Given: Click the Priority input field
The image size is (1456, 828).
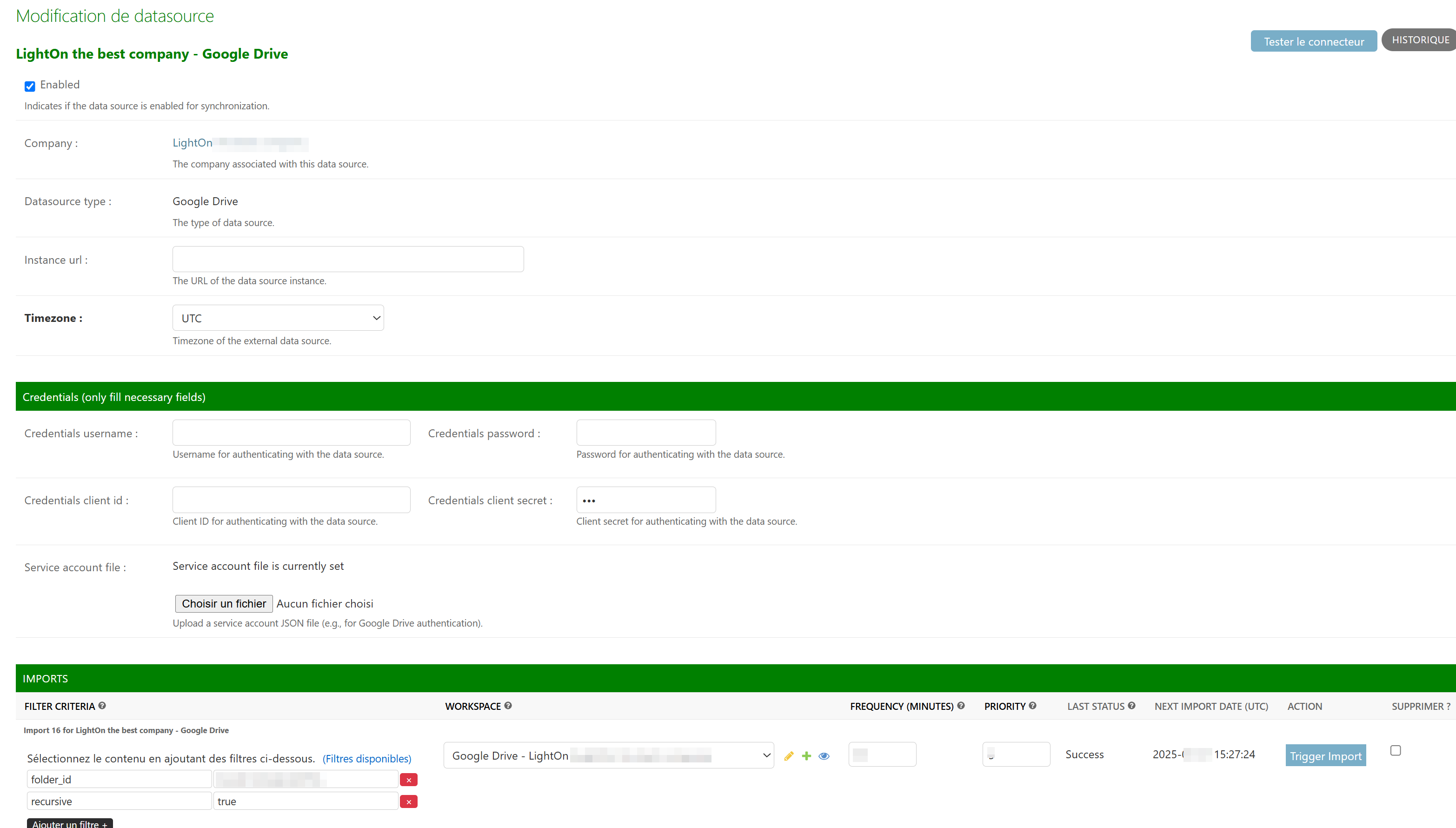Looking at the screenshot, I should point(1016,754).
